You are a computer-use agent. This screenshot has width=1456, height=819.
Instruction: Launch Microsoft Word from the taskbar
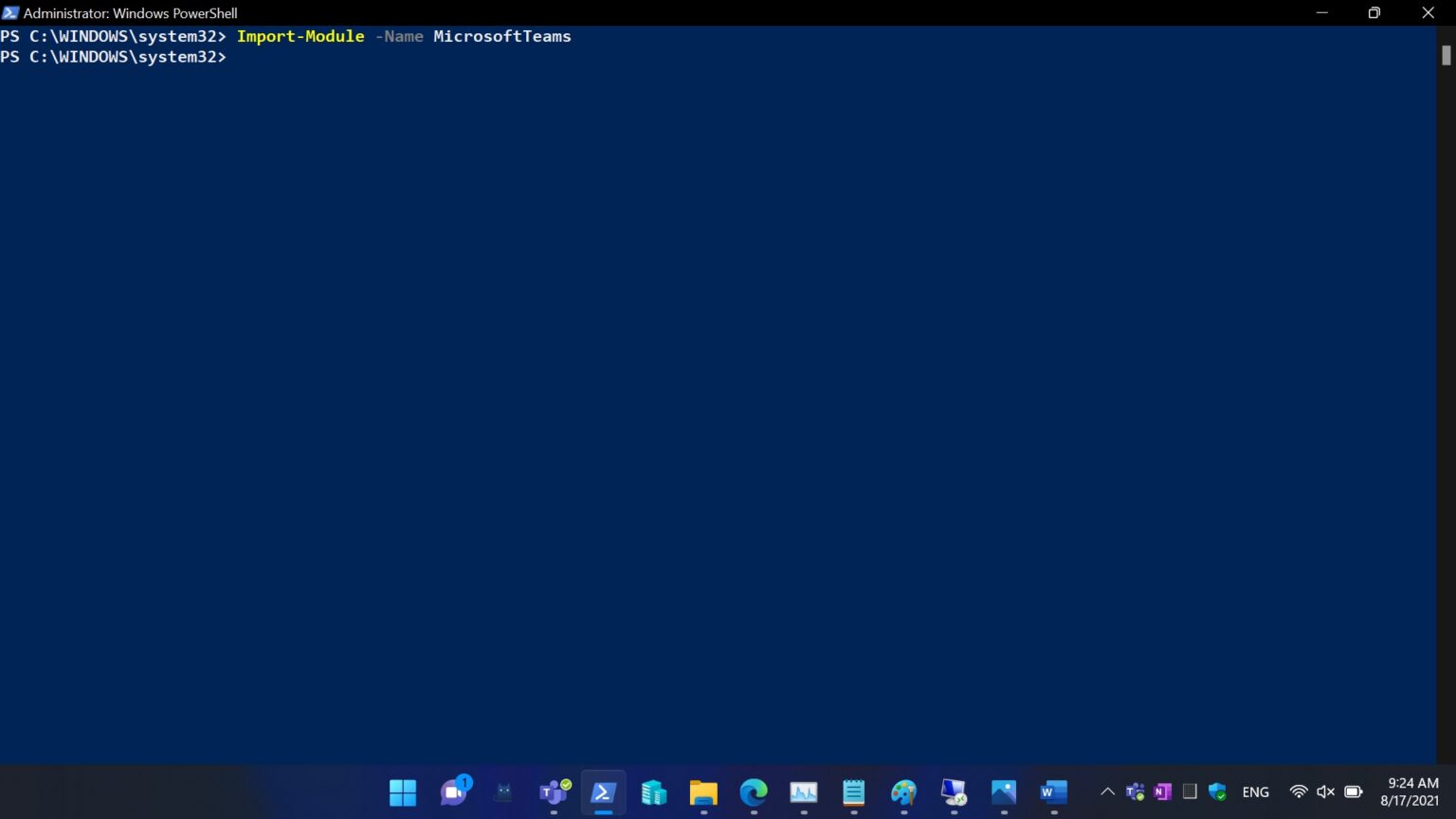pyautogui.click(x=1052, y=792)
